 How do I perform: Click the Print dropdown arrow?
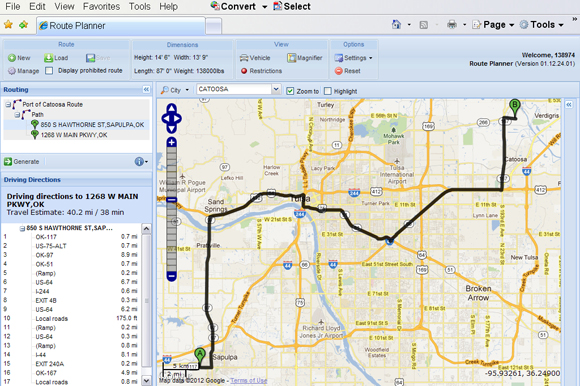coord(464,25)
